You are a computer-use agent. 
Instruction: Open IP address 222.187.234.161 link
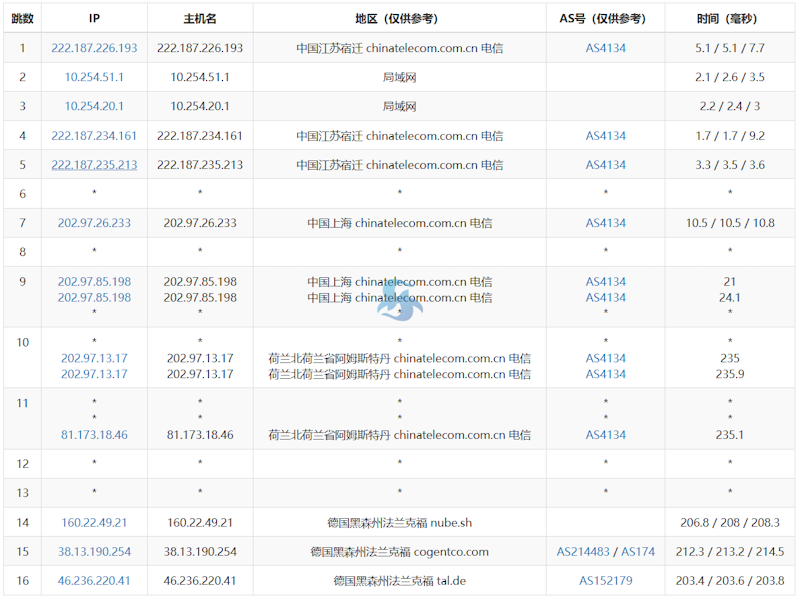pos(94,136)
